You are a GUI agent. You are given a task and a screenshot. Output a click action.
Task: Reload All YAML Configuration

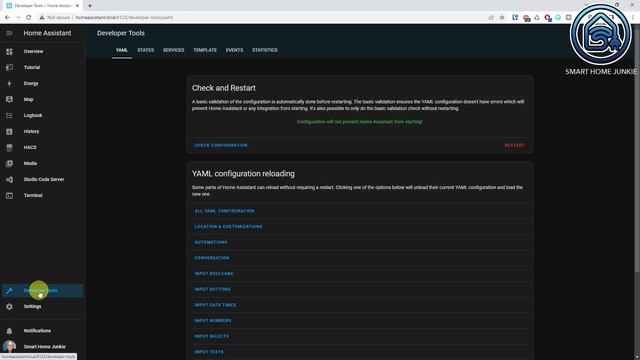(224, 211)
